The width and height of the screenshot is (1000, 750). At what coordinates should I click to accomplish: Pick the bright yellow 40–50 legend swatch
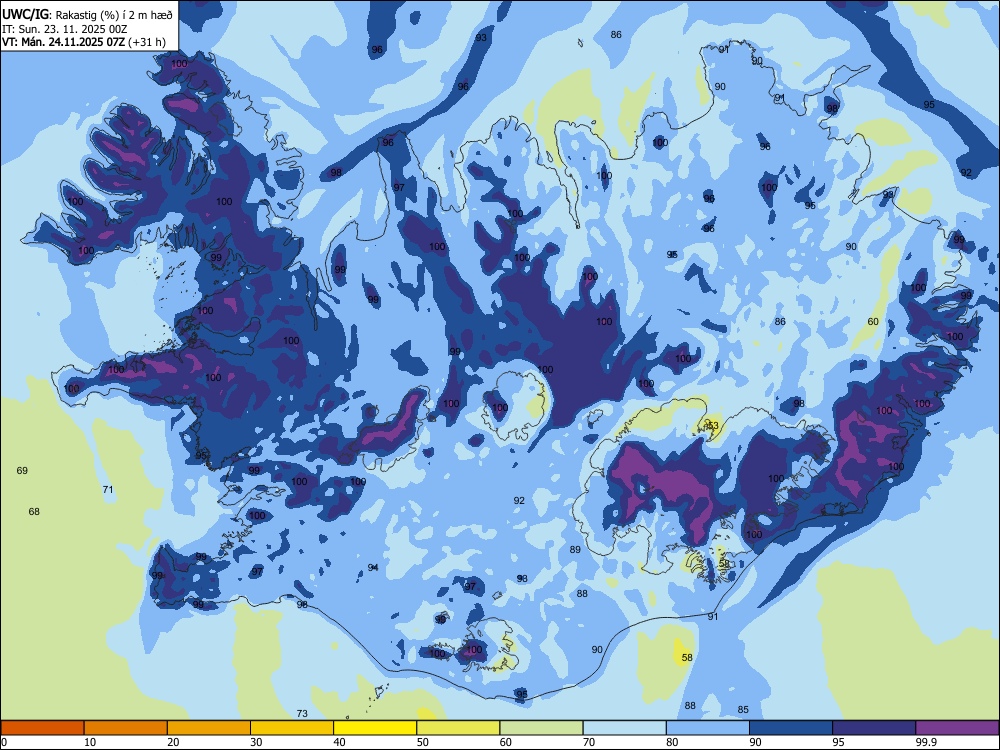(375, 728)
